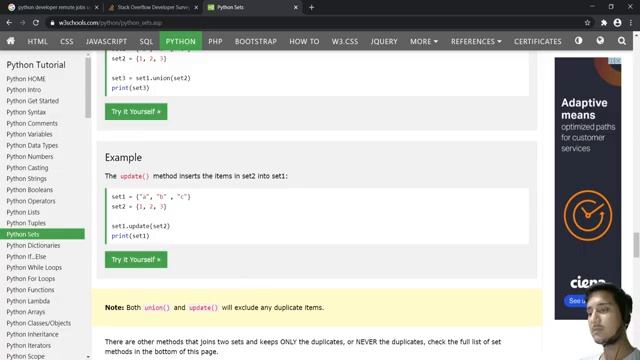Open Python Arrays in sidebar
The width and height of the screenshot is (640, 360).
point(25,312)
